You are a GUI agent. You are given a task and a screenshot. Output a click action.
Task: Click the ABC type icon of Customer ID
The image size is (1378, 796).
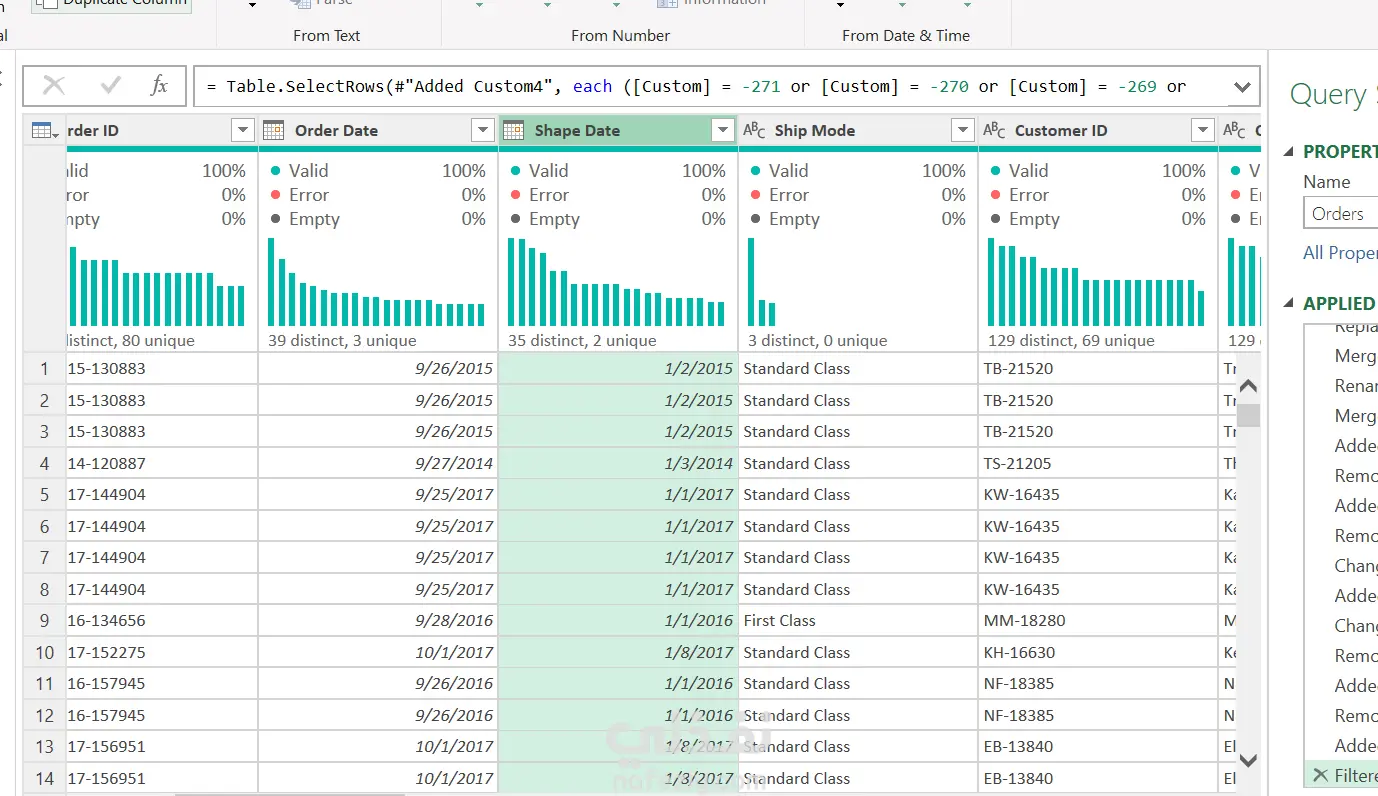tap(994, 130)
